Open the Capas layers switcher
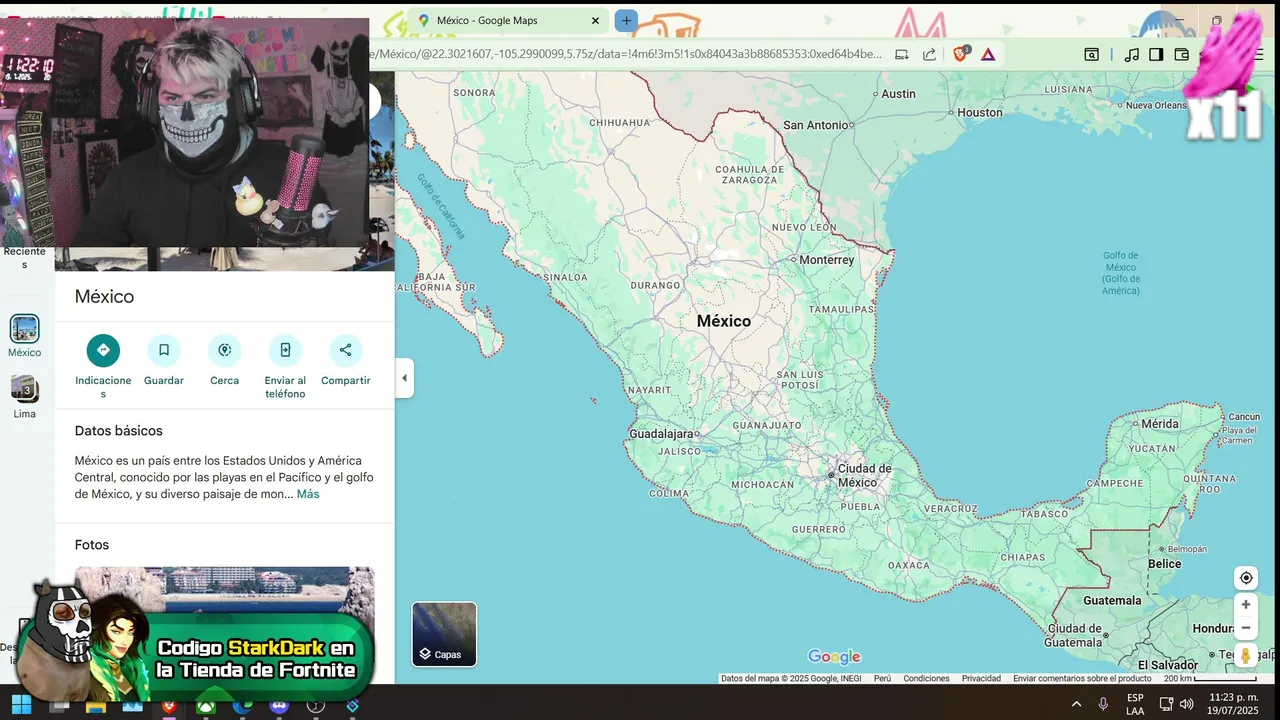 444,634
